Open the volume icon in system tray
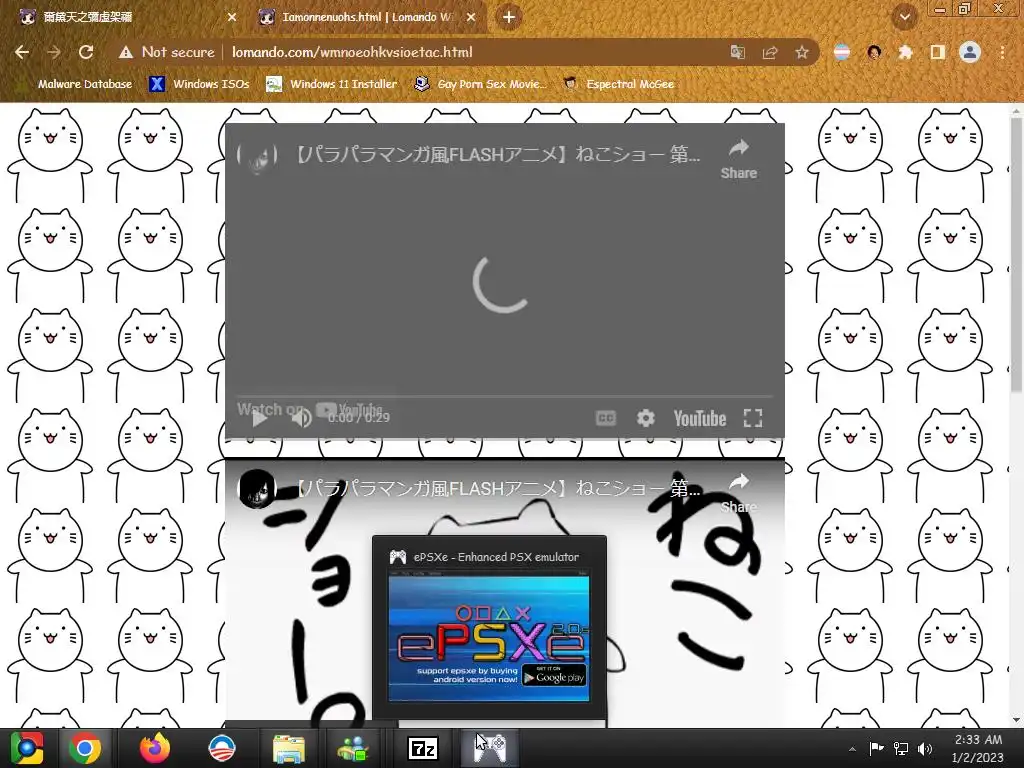The height and width of the screenshot is (768, 1024). pyautogui.click(x=925, y=749)
